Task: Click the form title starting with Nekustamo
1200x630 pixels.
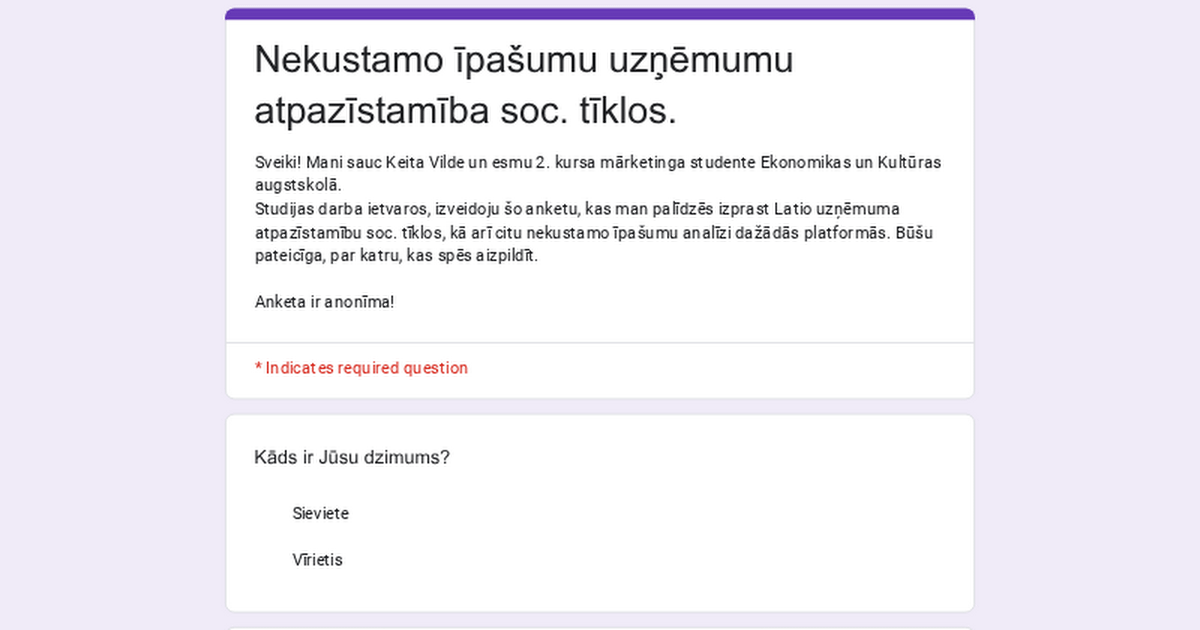Action: [x=523, y=60]
